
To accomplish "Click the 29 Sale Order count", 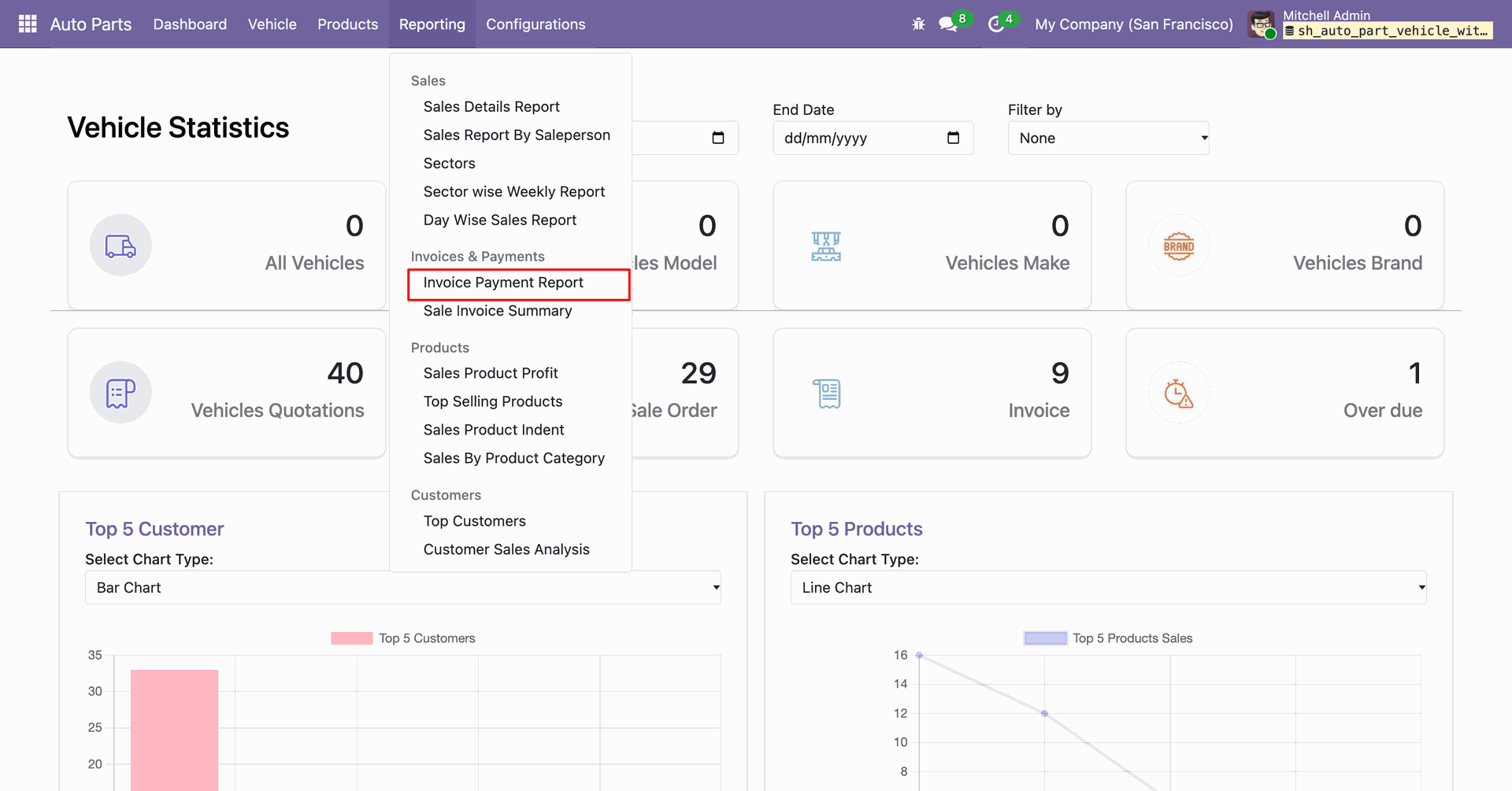I will pyautogui.click(x=699, y=373).
